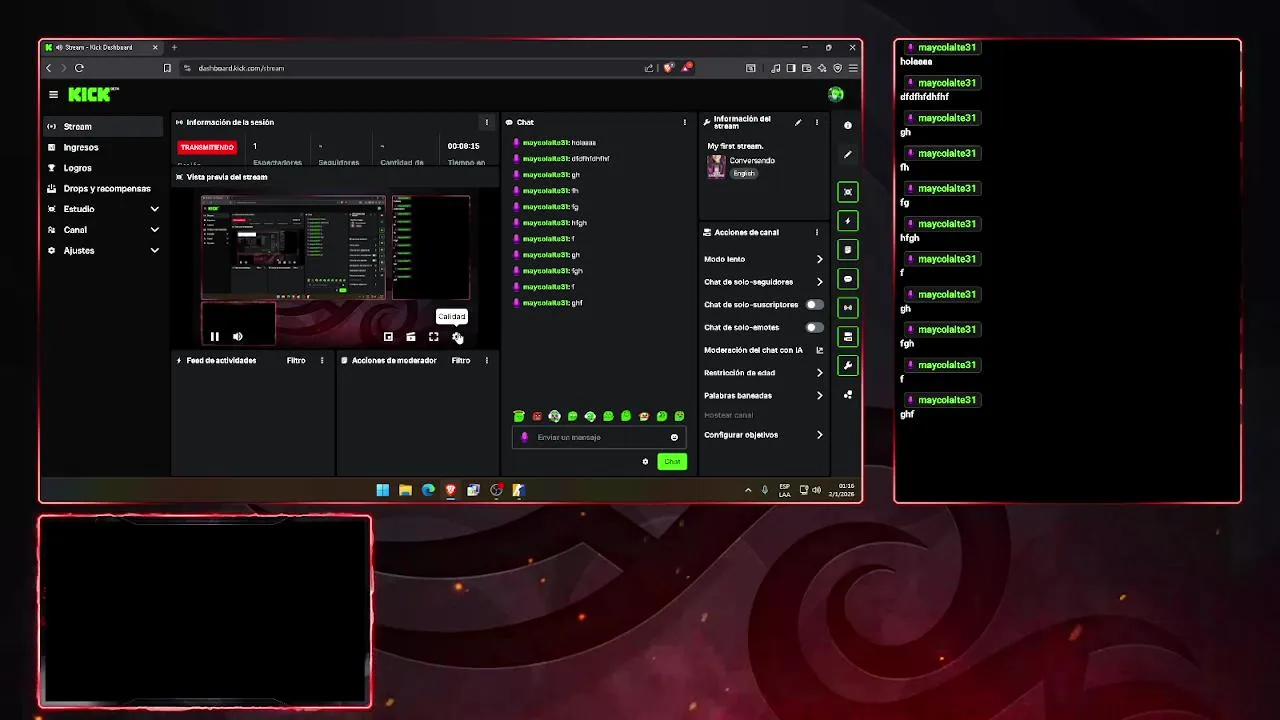1280x720 pixels.
Task: Click the Enviar un mensaje field
Action: click(x=598, y=437)
